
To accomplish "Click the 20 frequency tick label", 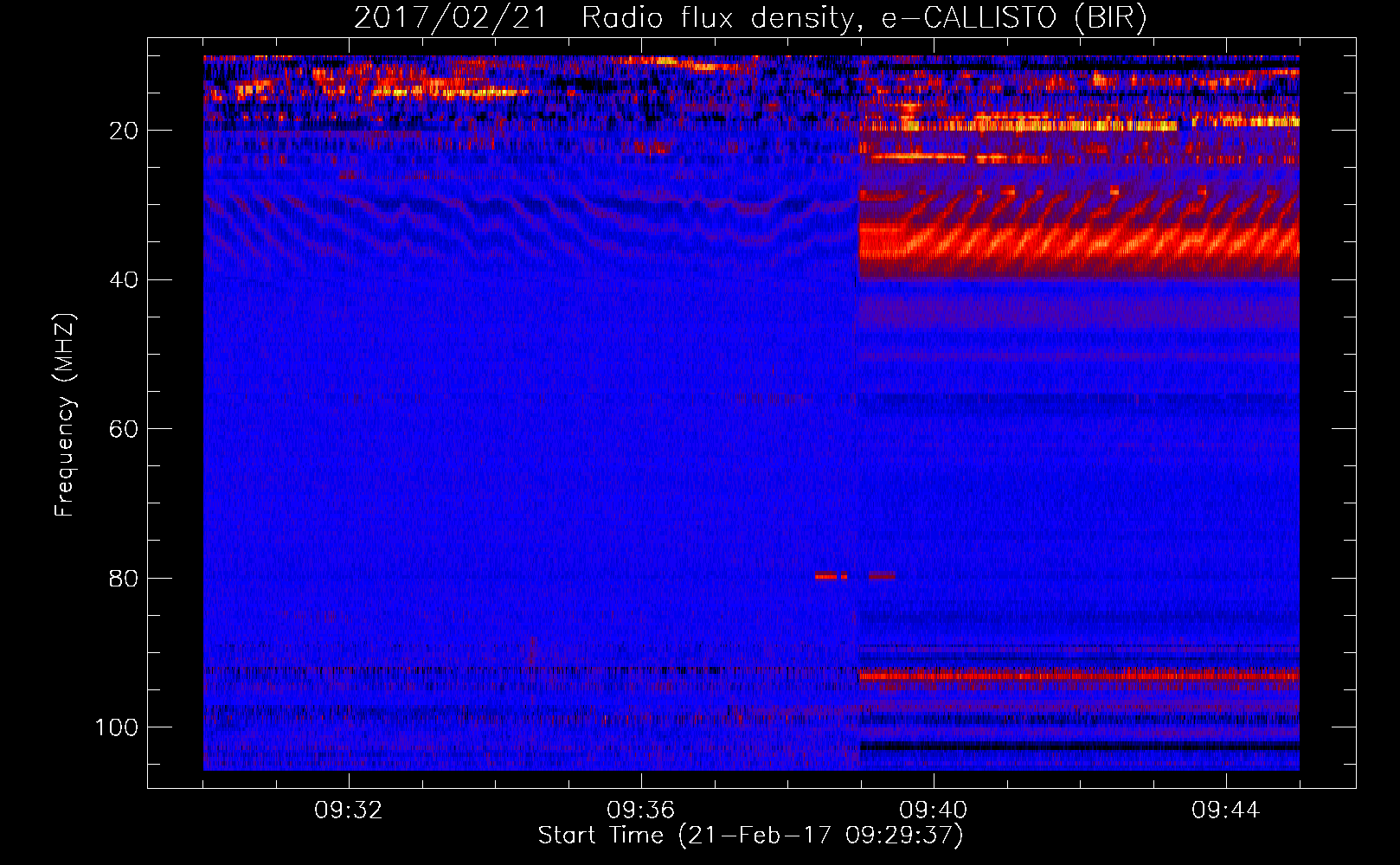I will pyautogui.click(x=125, y=131).
